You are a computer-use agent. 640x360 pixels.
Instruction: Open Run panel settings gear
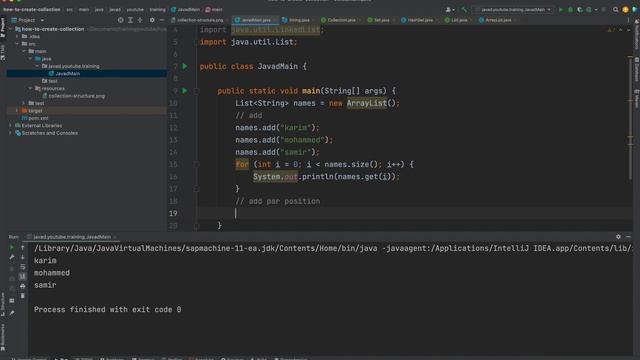618,237
